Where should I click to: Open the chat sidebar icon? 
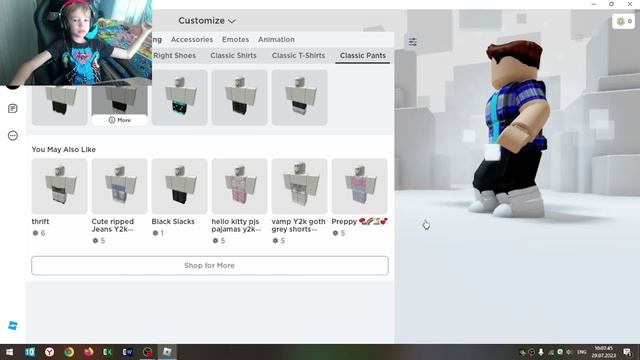(x=13, y=108)
